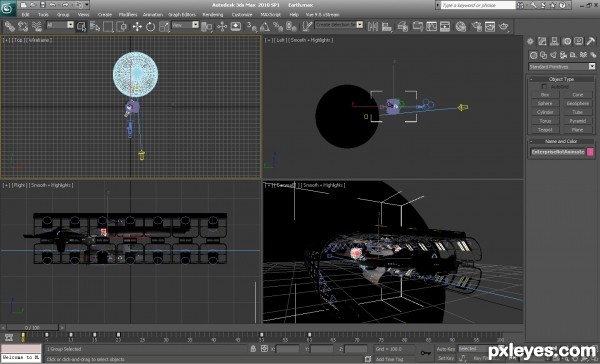
Task: Activate the Select Object tool
Action: point(81,26)
